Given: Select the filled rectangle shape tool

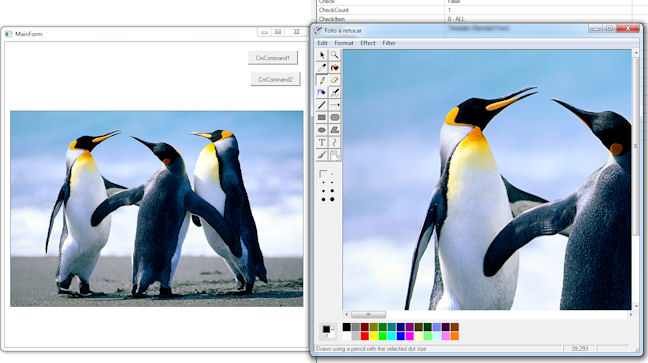Looking at the screenshot, I should (x=322, y=117).
